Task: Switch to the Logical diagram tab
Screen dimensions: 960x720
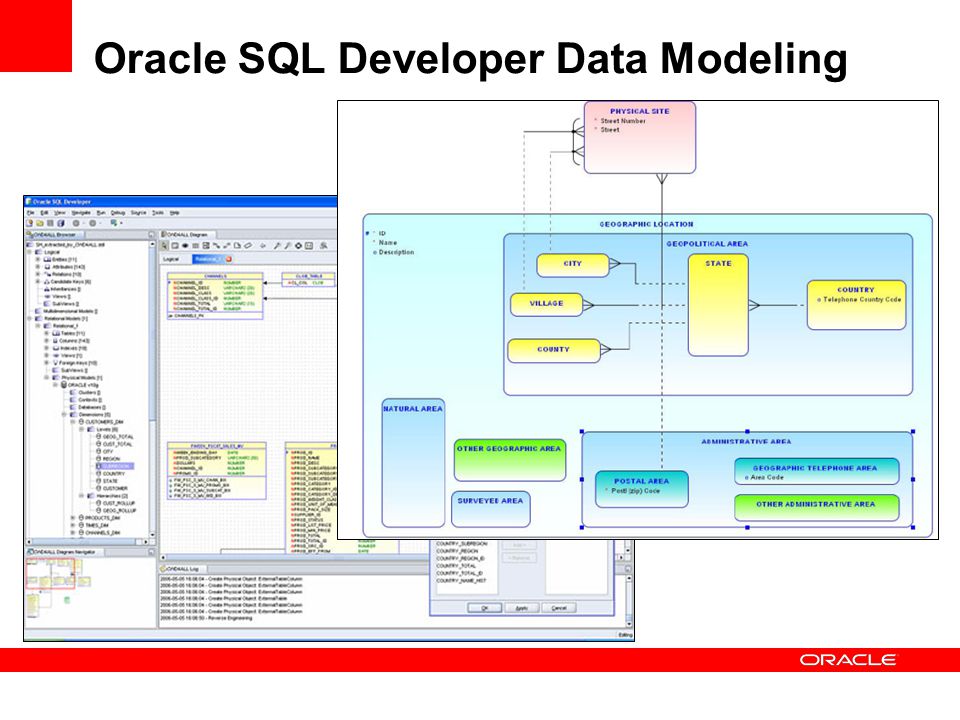Action: click(x=171, y=259)
